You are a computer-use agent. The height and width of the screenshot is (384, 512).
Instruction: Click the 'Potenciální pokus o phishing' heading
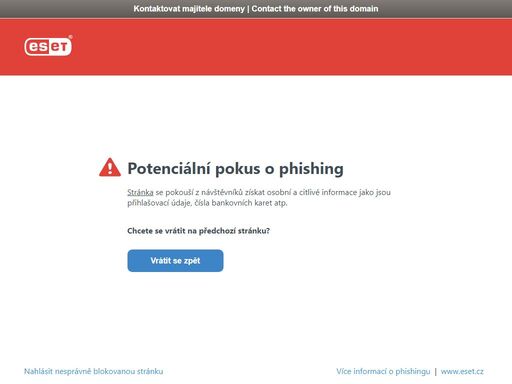click(235, 168)
